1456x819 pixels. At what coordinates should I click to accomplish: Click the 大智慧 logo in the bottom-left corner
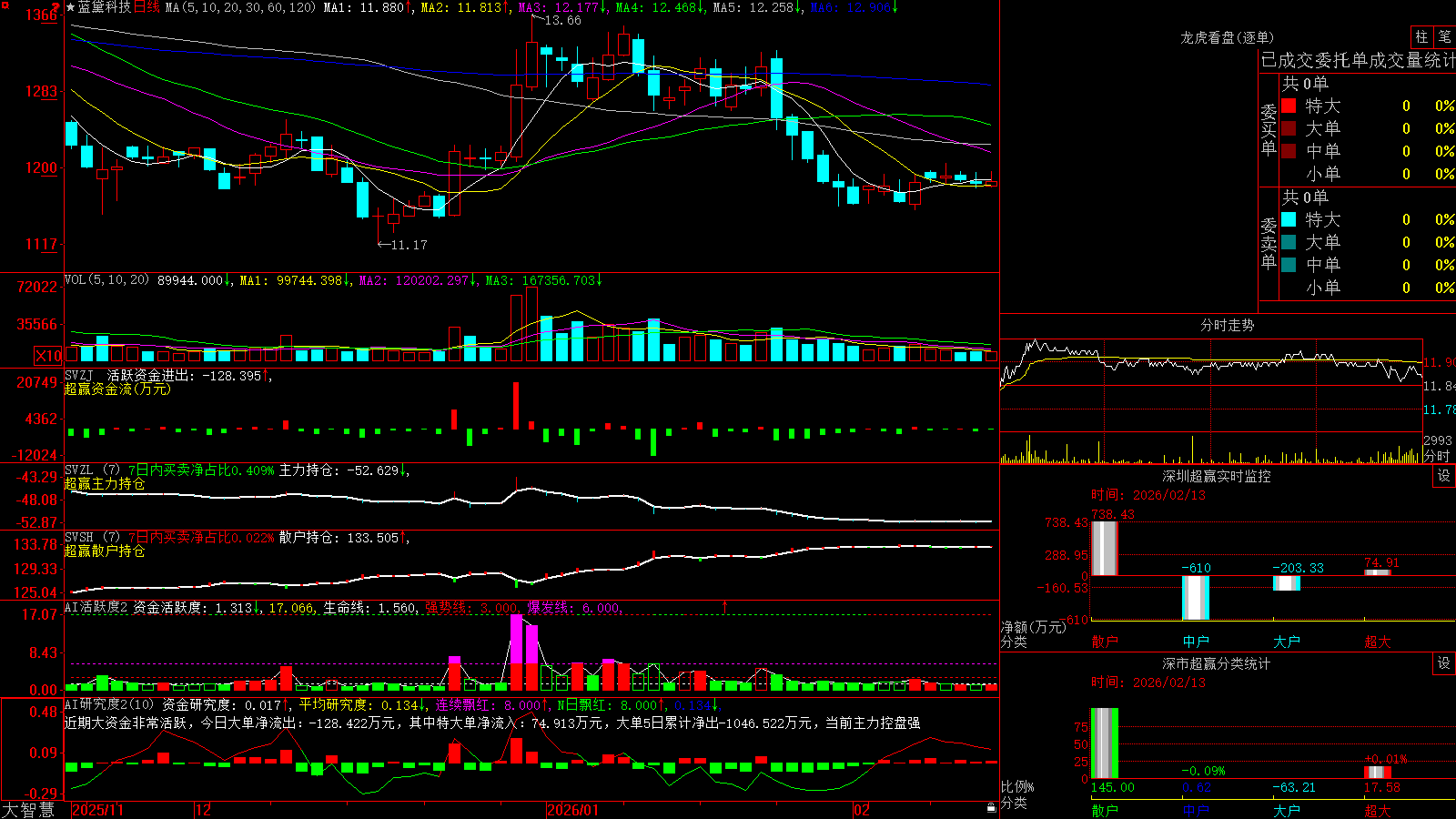click(x=28, y=810)
